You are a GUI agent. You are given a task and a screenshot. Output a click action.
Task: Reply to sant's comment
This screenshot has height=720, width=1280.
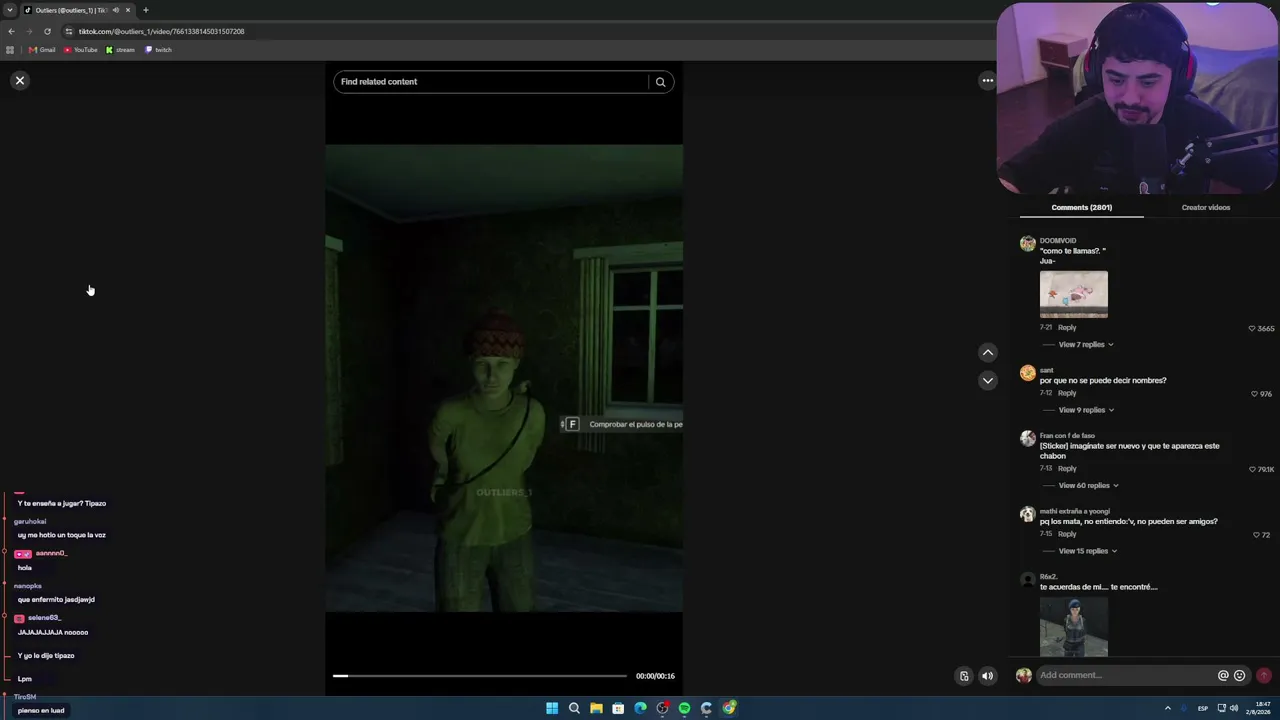pyautogui.click(x=1067, y=393)
